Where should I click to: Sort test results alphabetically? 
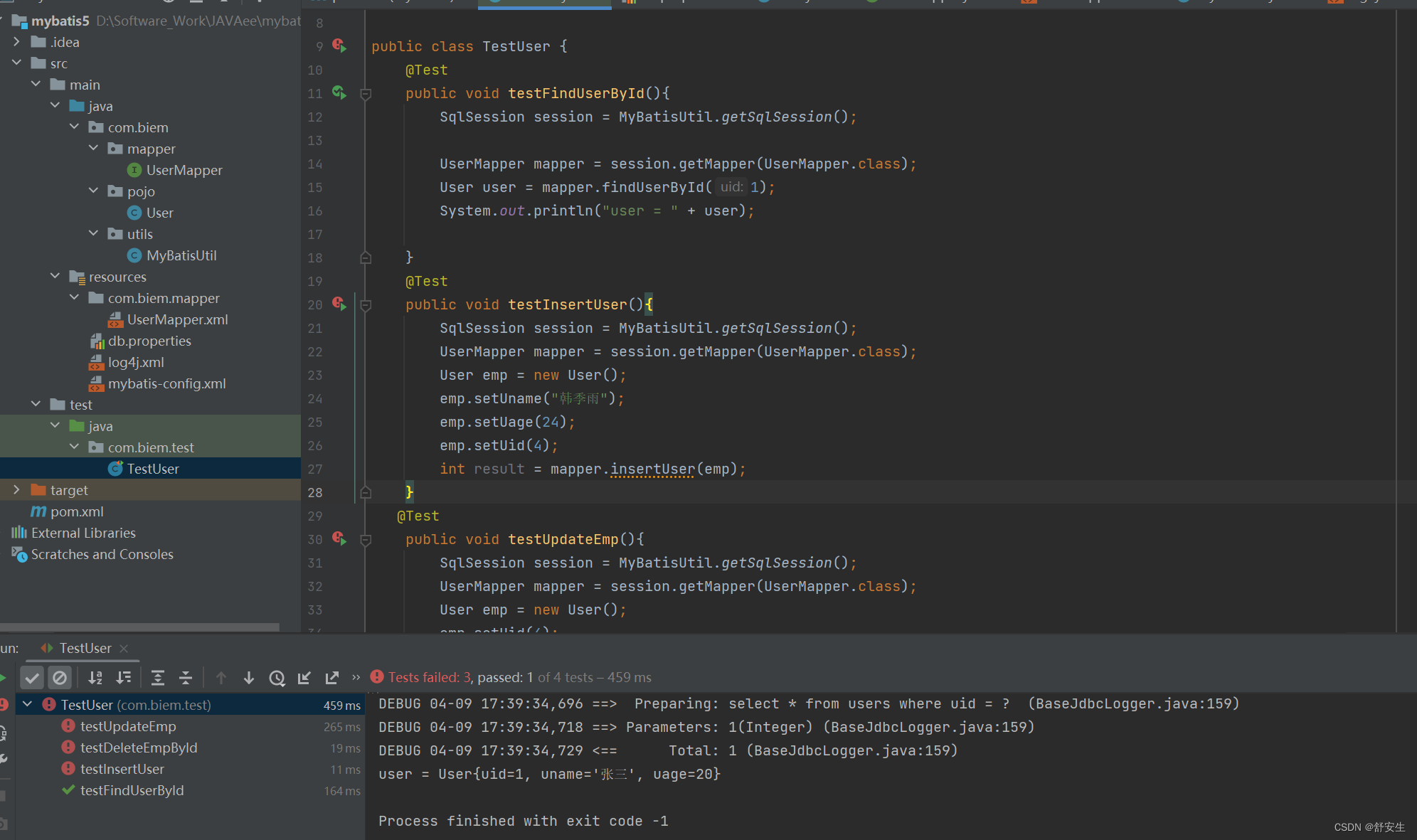click(x=95, y=678)
